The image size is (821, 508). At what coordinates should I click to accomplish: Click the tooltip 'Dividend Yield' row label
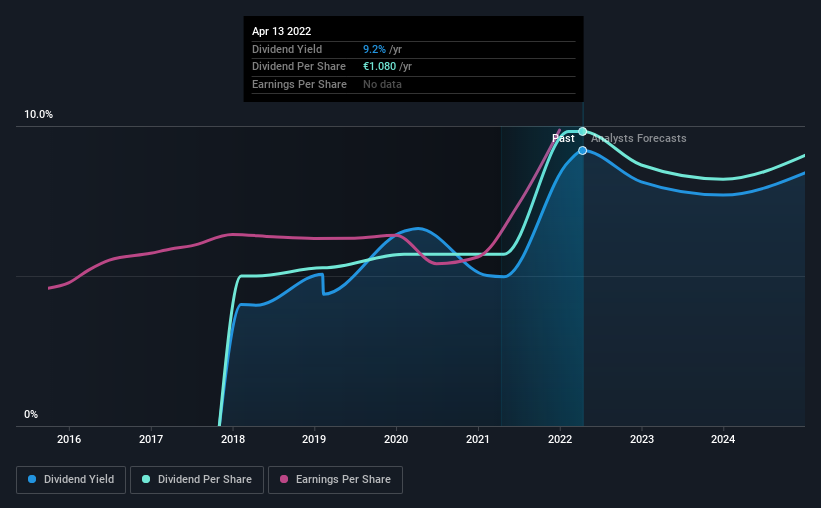point(287,49)
